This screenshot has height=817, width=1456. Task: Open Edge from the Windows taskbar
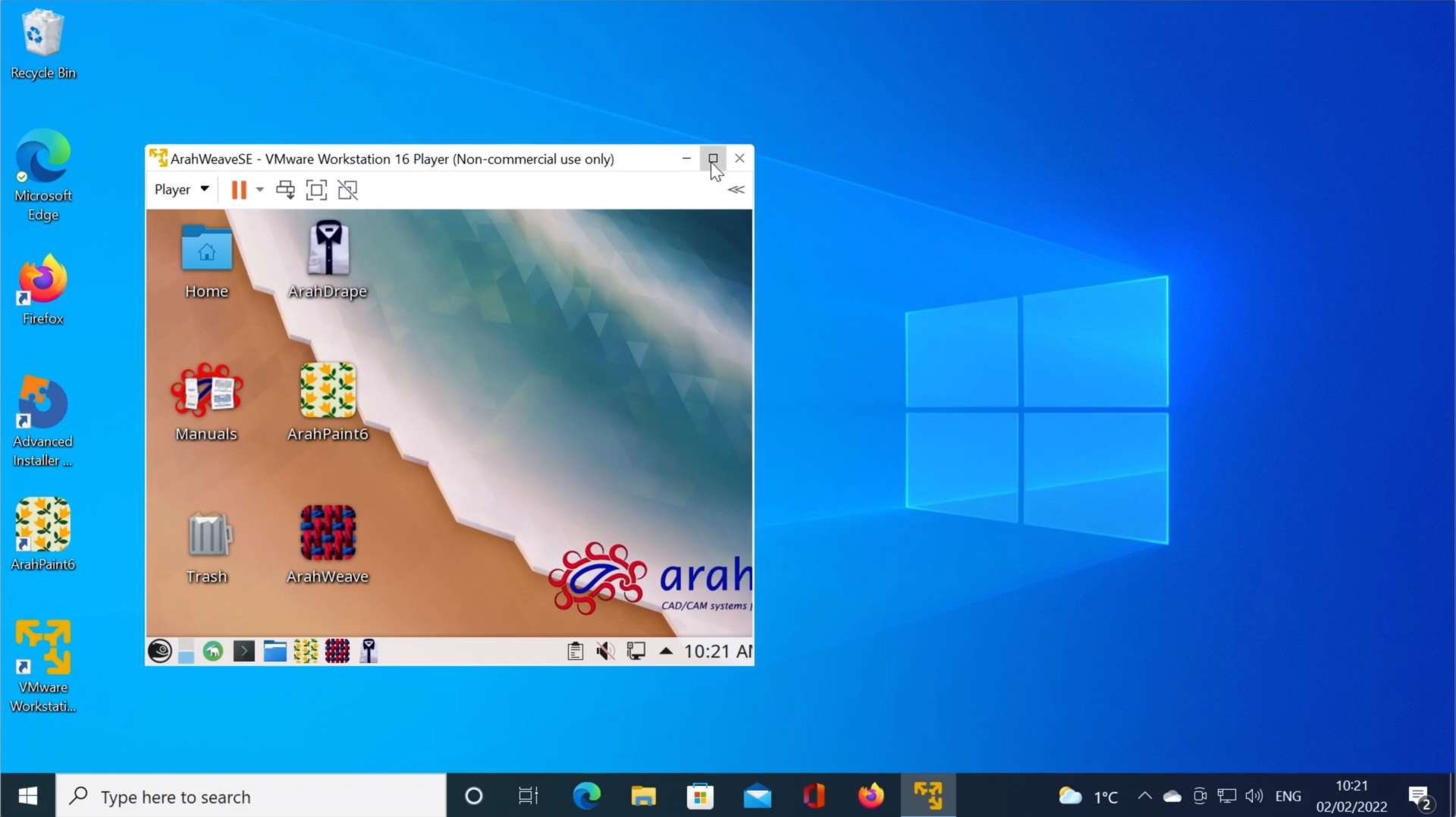click(586, 796)
